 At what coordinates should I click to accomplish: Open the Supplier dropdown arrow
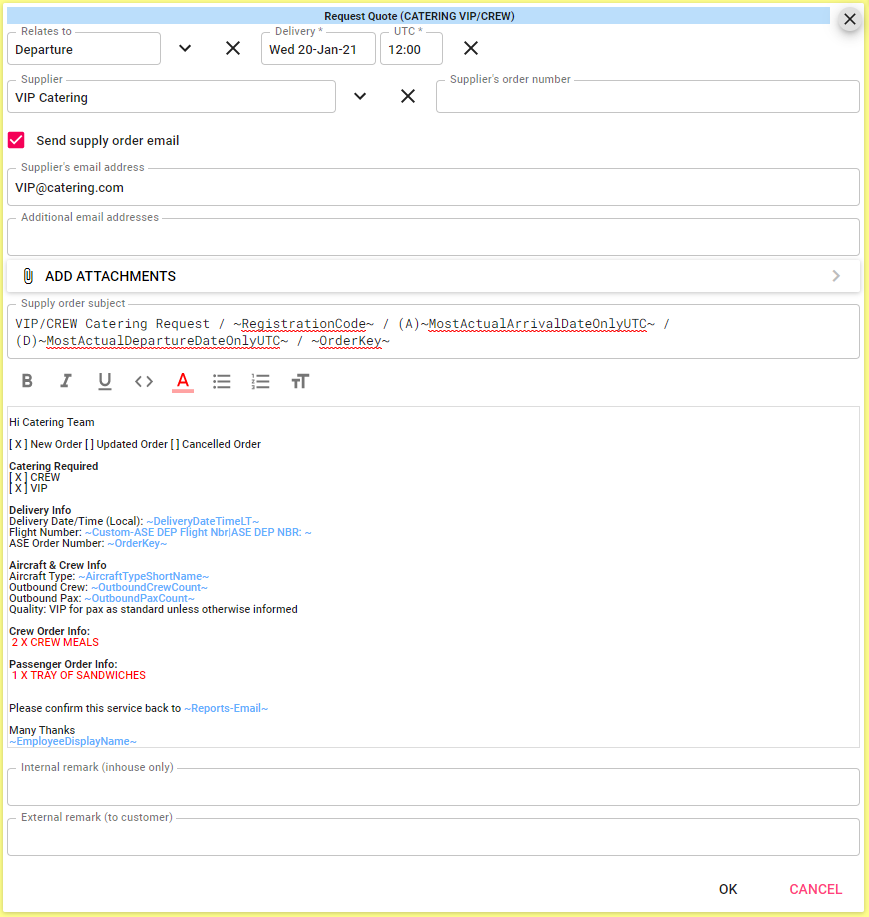tap(360, 96)
